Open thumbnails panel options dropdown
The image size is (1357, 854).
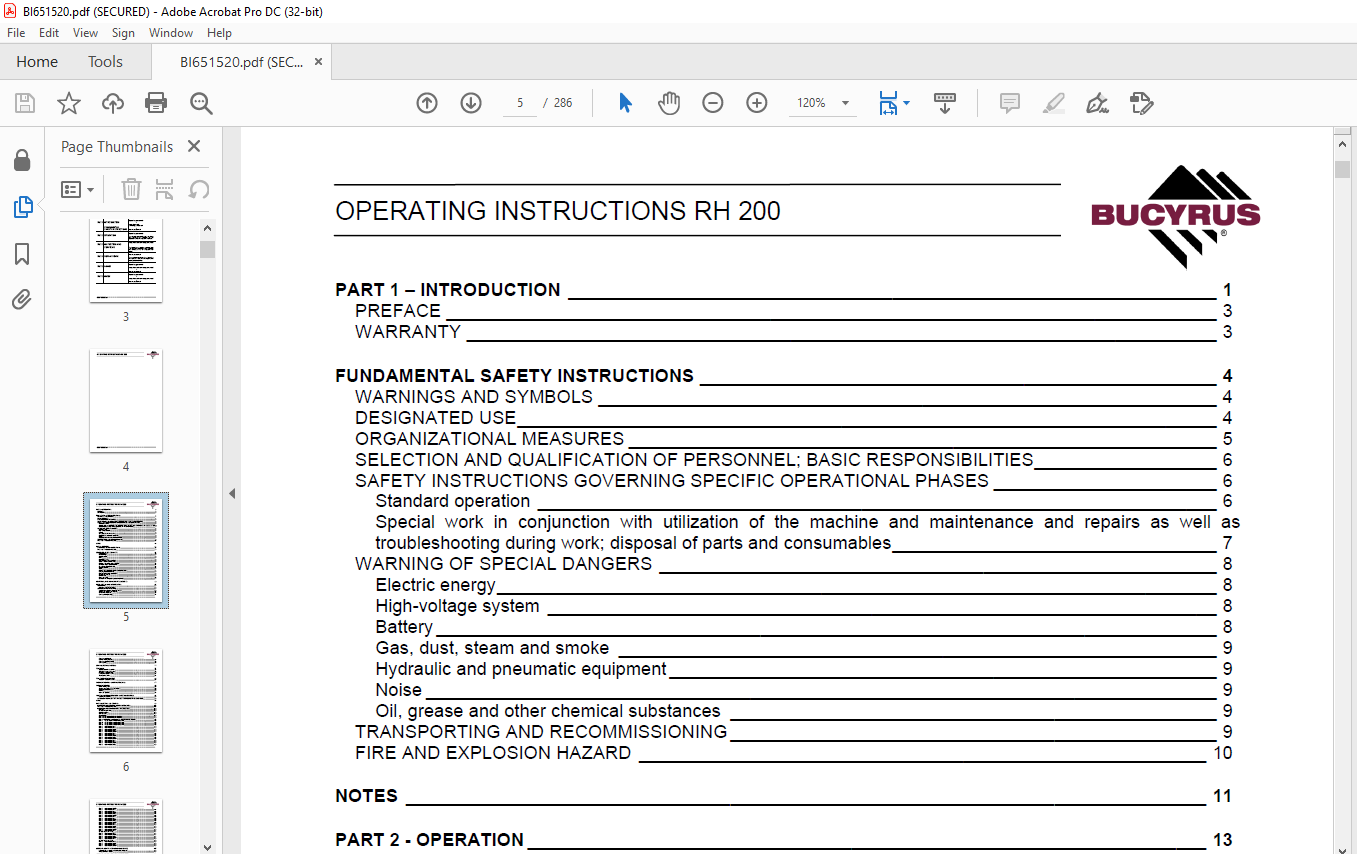pyautogui.click(x=78, y=189)
